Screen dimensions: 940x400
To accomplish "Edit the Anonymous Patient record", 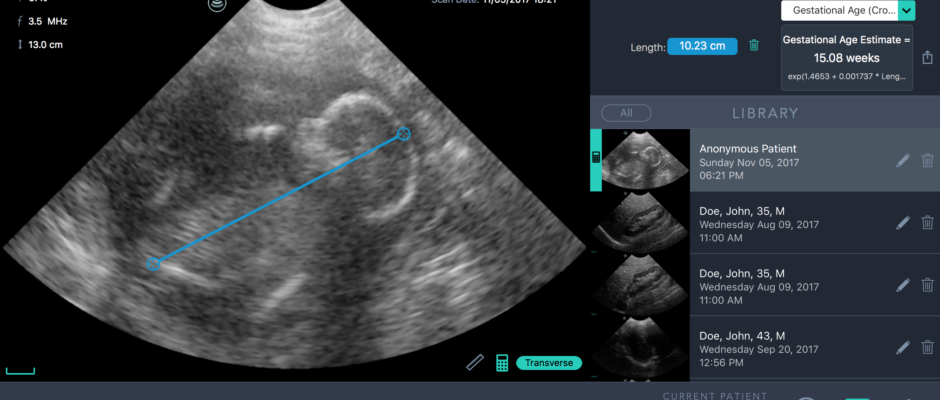I will pyautogui.click(x=903, y=160).
